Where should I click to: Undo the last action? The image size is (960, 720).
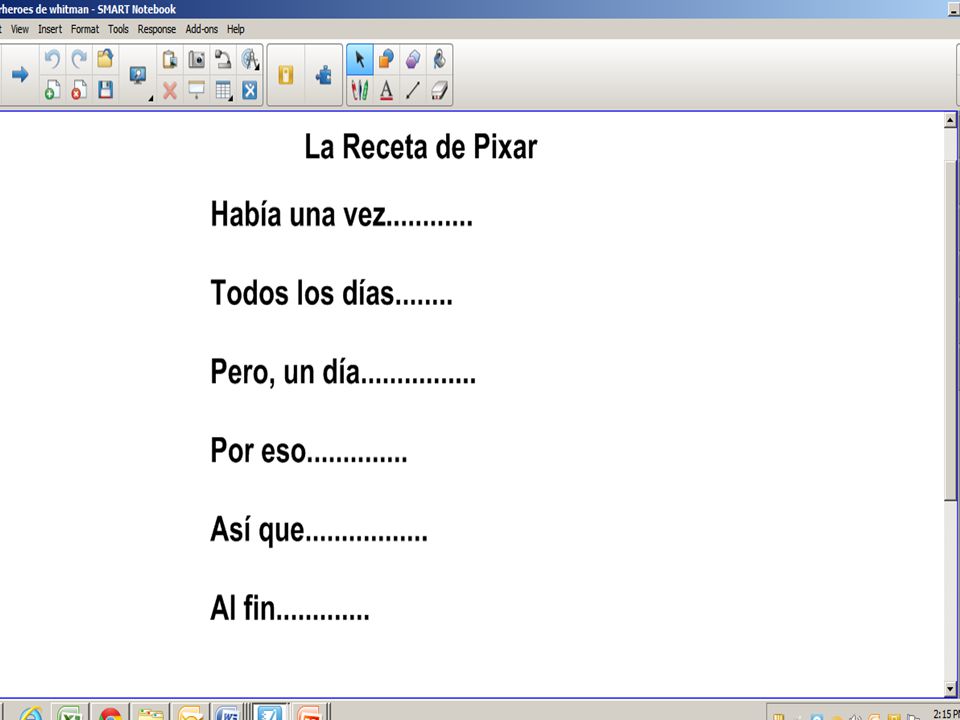[x=53, y=59]
